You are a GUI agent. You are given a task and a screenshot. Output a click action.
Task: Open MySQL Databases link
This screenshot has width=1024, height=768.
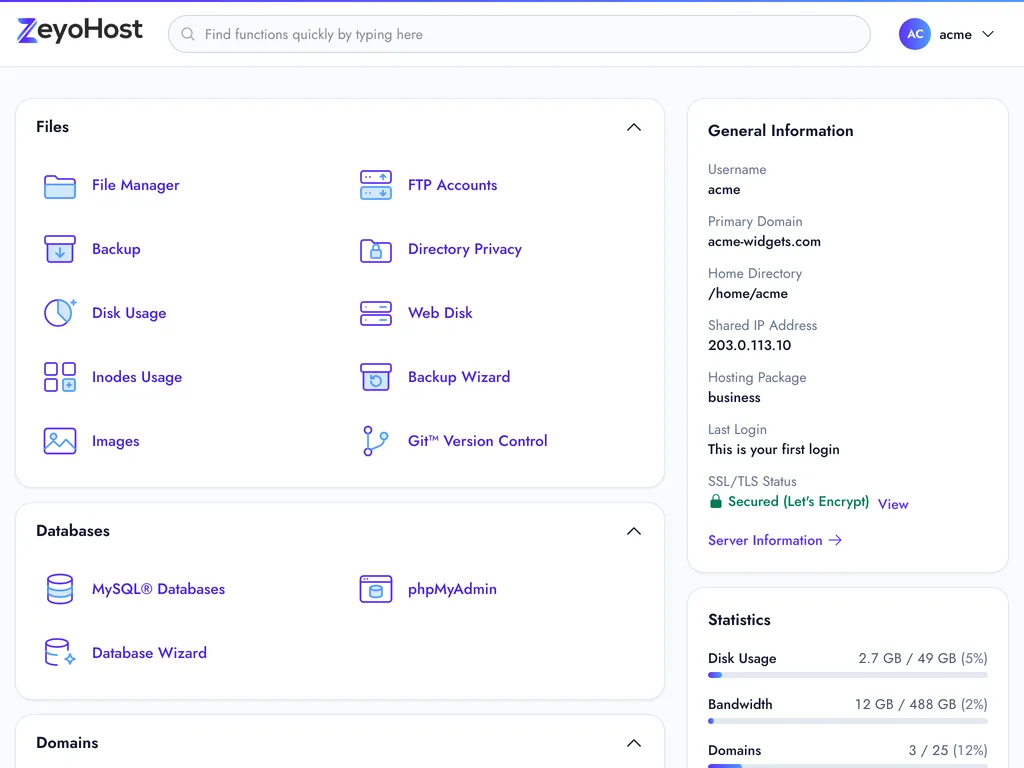pyautogui.click(x=158, y=589)
